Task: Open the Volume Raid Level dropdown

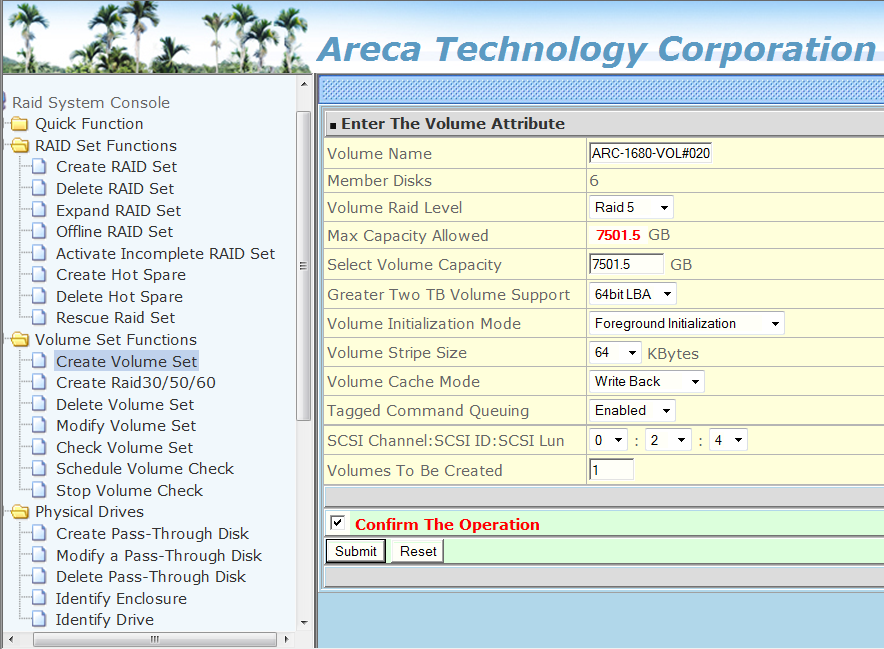Action: pyautogui.click(x=630, y=208)
